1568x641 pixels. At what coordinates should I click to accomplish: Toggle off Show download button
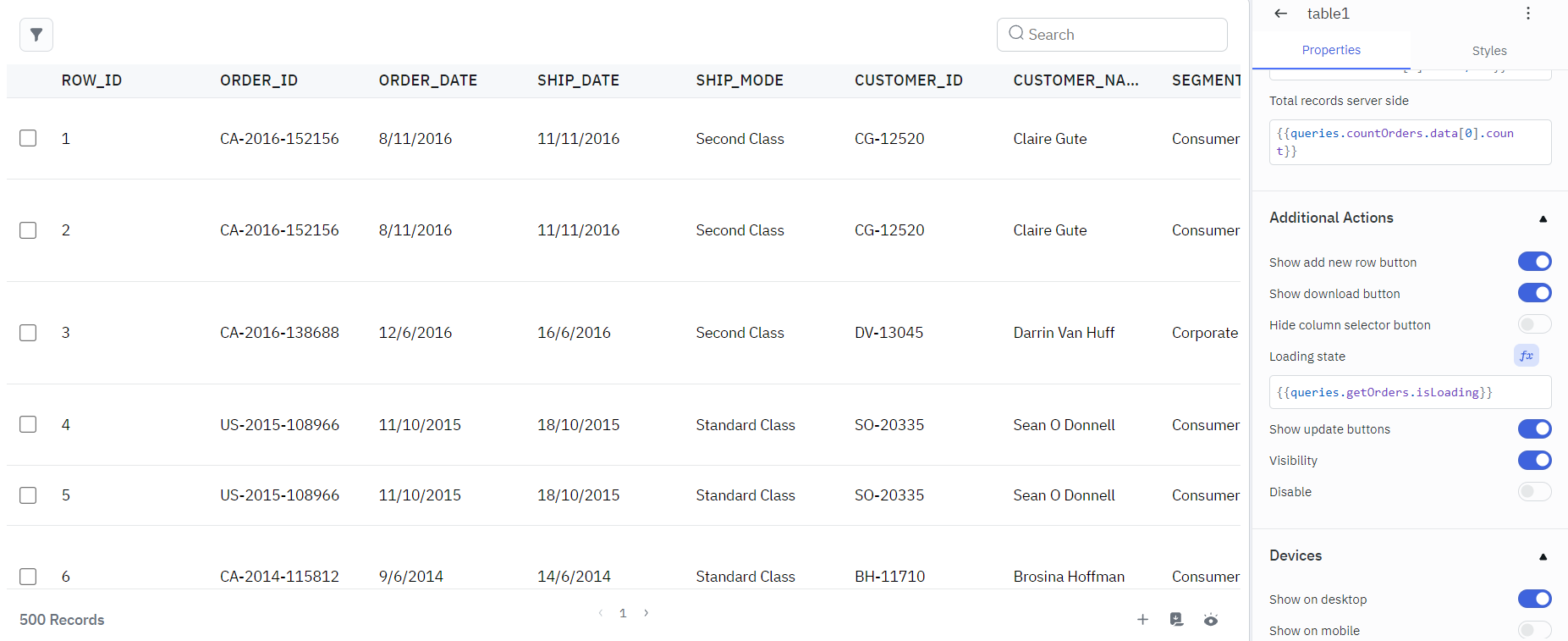click(1533, 293)
